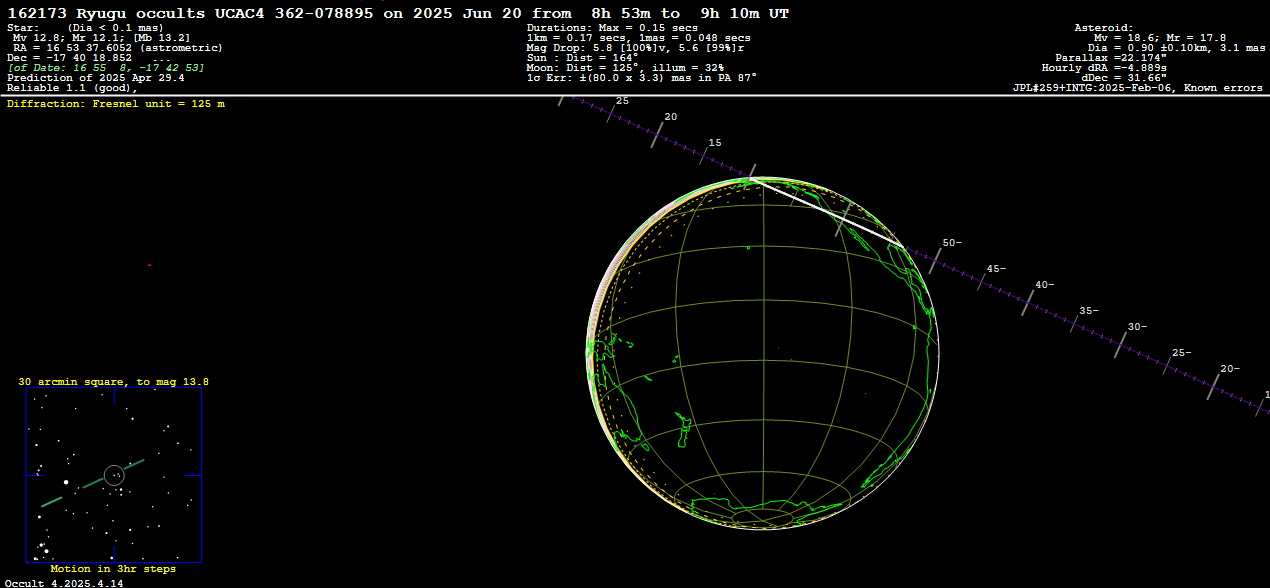Click the 45 time marker

pyautogui.click(x=995, y=269)
